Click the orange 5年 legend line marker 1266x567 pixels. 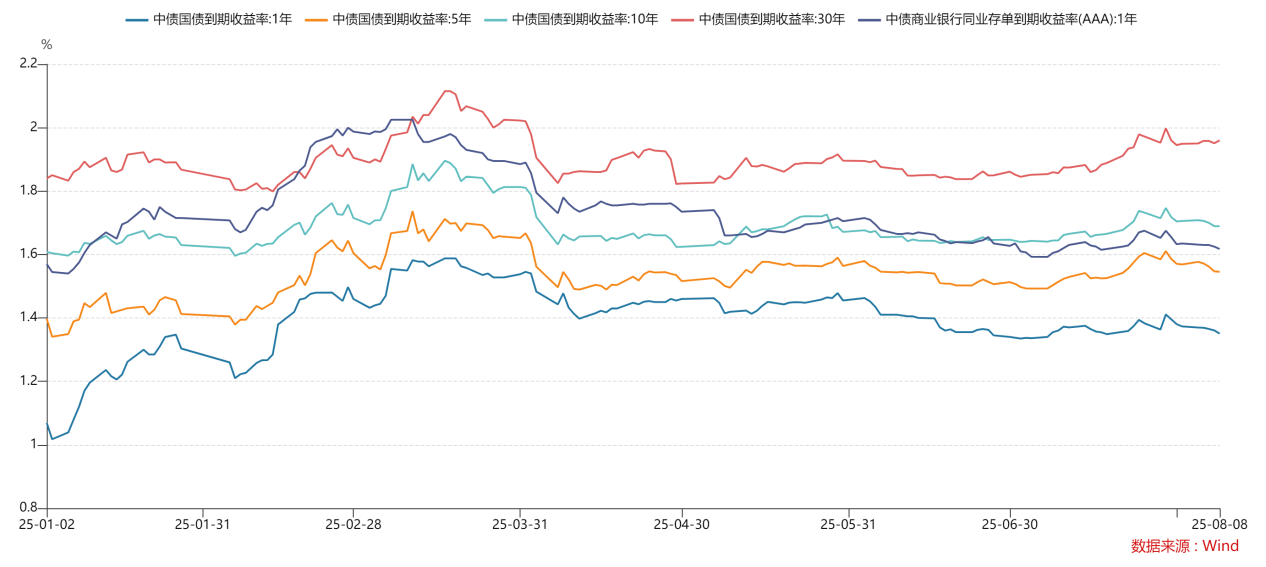click(316, 19)
